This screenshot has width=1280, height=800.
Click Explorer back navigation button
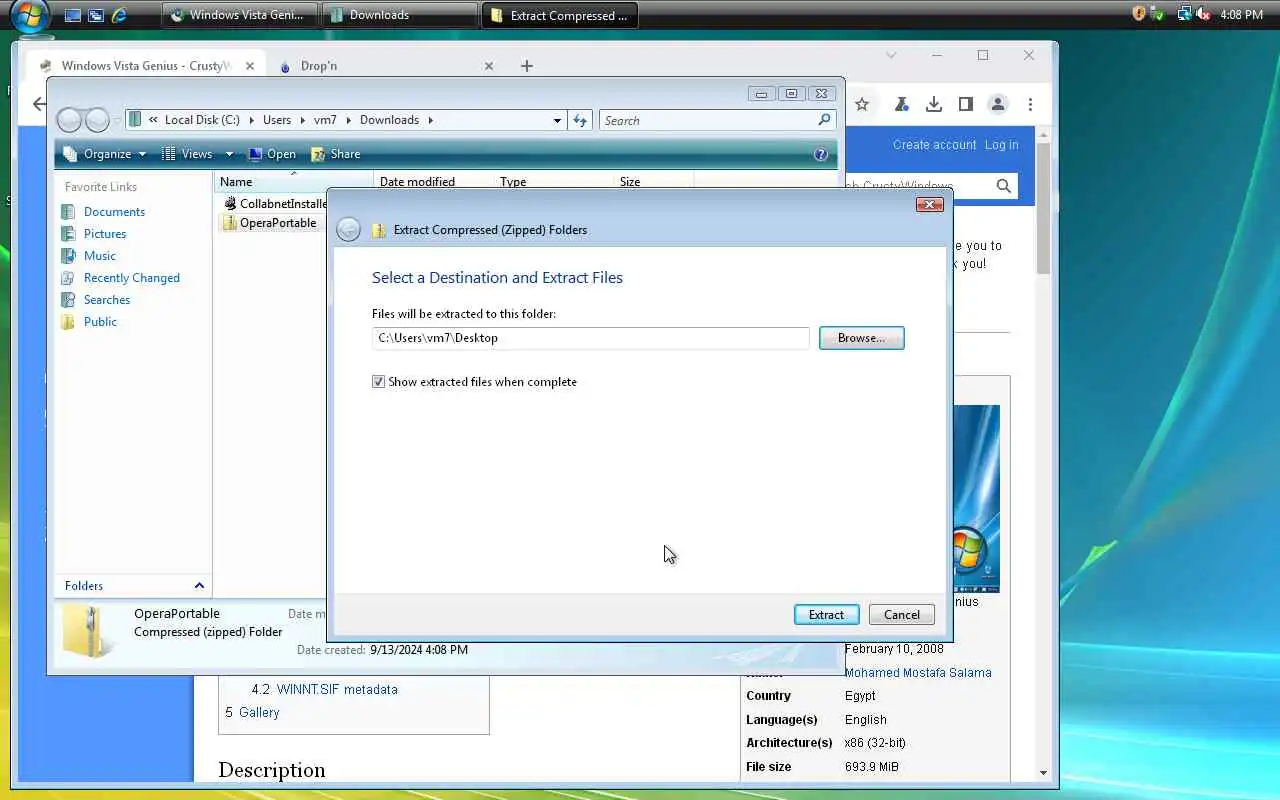pos(69,121)
